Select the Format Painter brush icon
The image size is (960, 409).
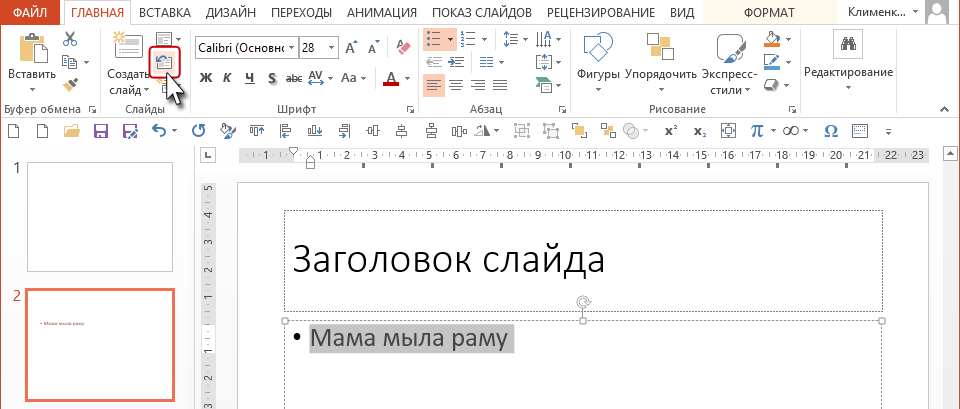tap(70, 84)
